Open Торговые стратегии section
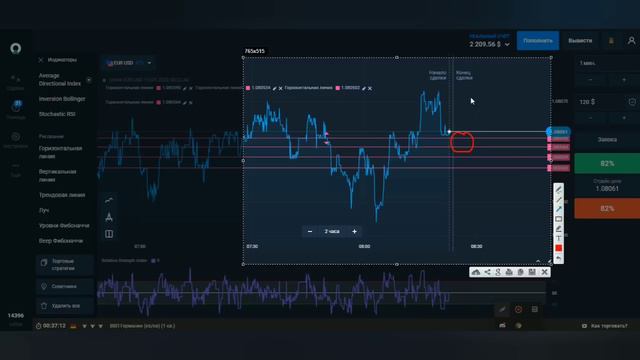This screenshot has height=360, width=640. (x=64, y=264)
